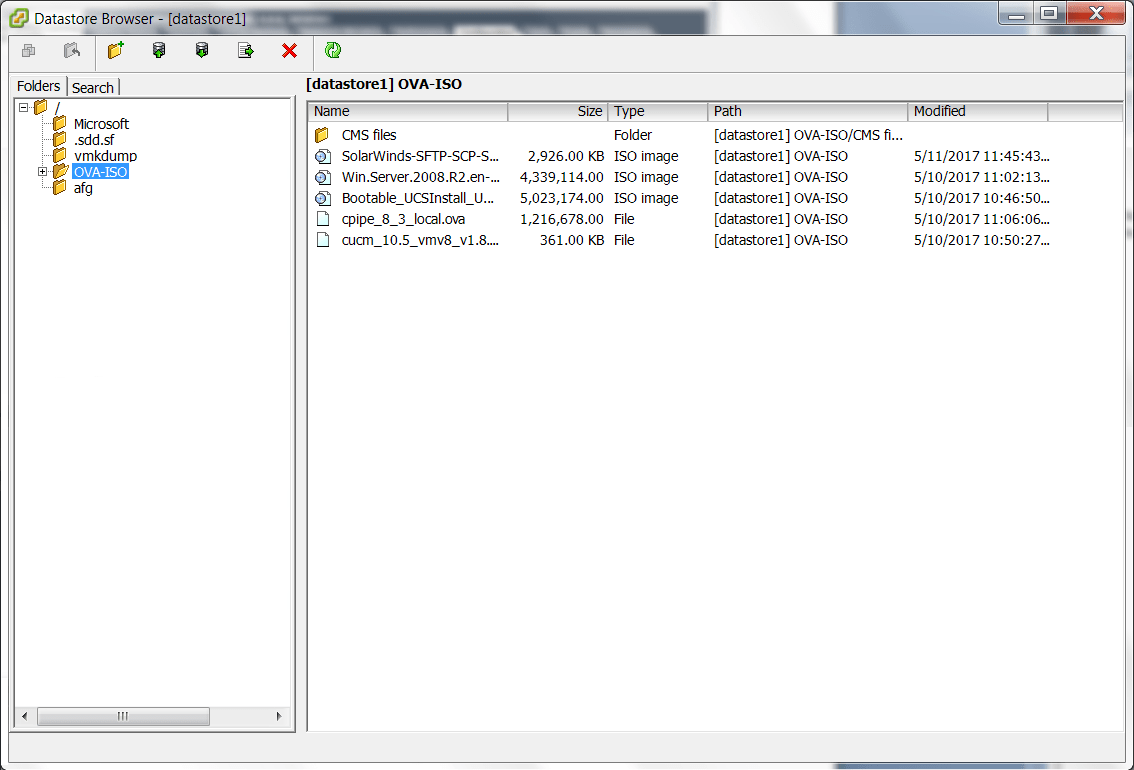Select the root folder icon in tree
This screenshot has width=1134, height=770.
pyautogui.click(x=41, y=107)
